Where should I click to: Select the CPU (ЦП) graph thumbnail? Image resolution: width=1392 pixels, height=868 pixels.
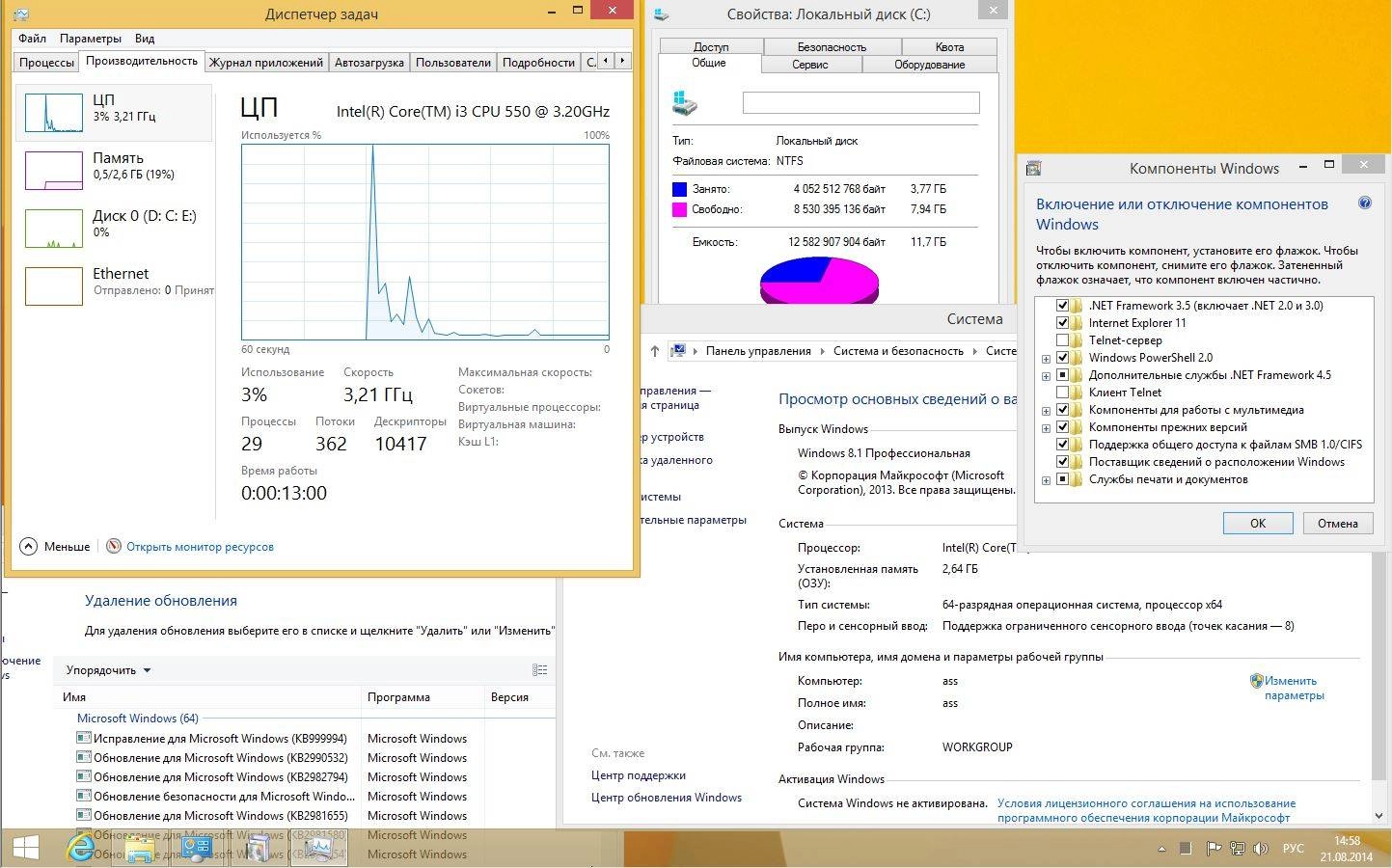[x=53, y=113]
